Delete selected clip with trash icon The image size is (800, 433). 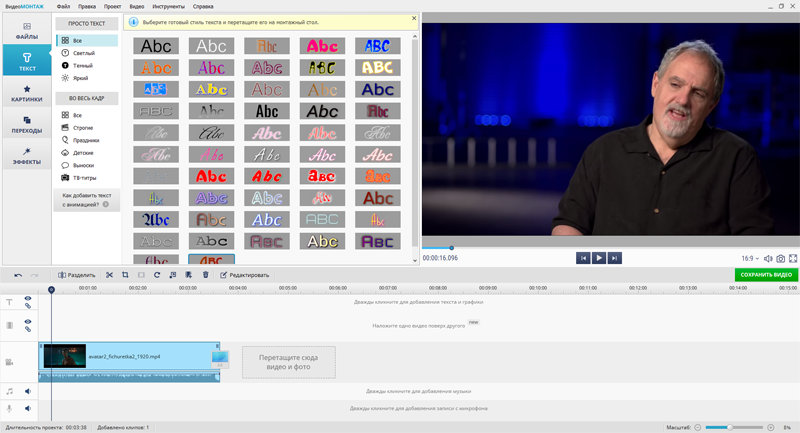206,274
